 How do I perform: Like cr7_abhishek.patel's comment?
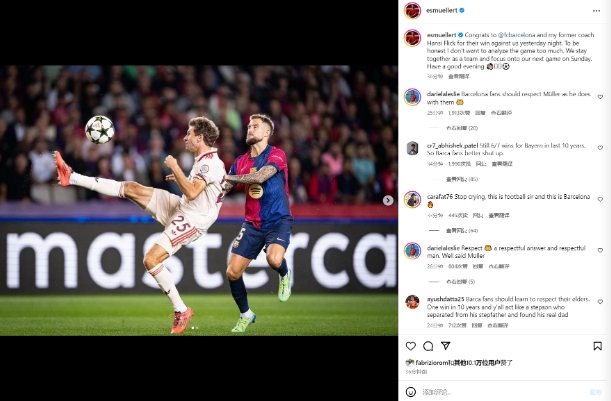click(x=600, y=148)
